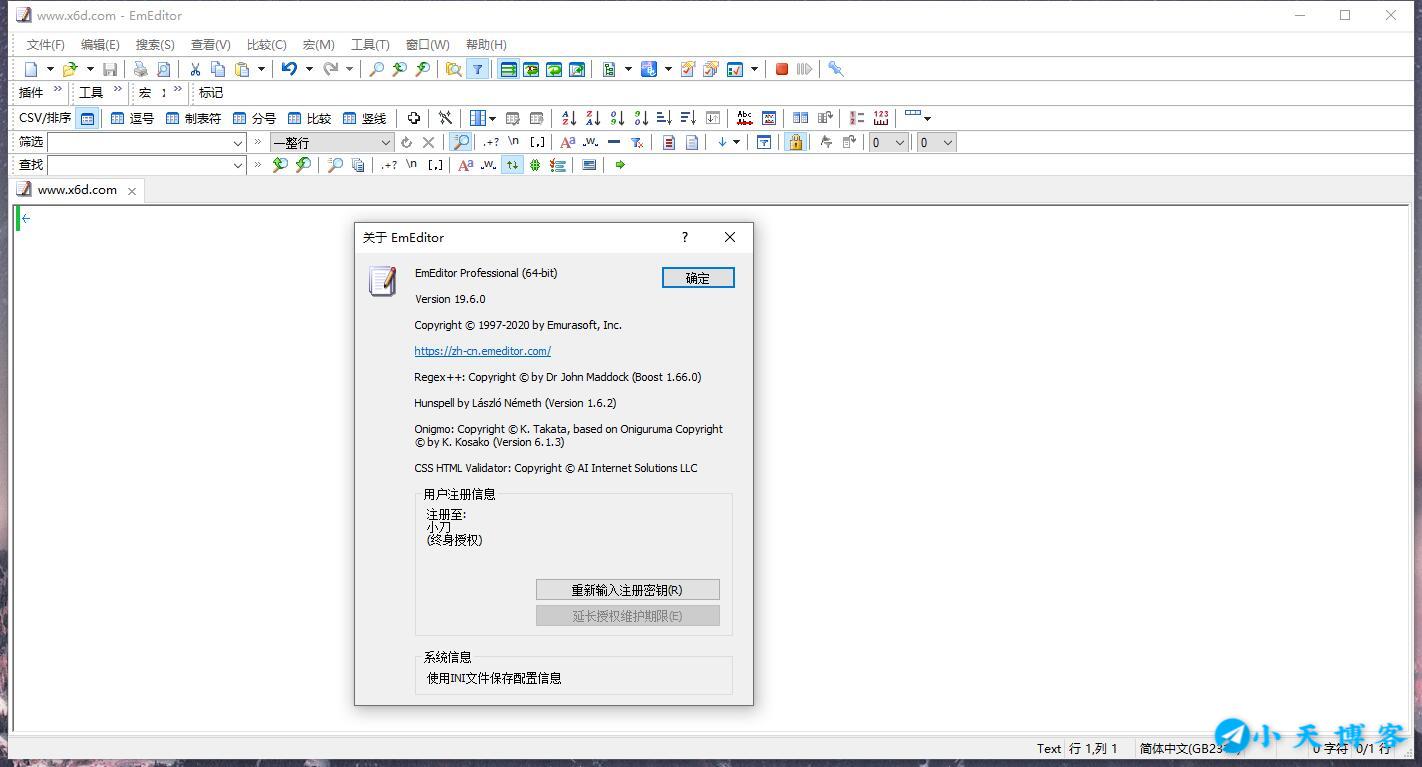Image resolution: width=1422 pixels, height=767 pixels.
Task: Undo the last action with the blue arrow
Action: click(289, 69)
